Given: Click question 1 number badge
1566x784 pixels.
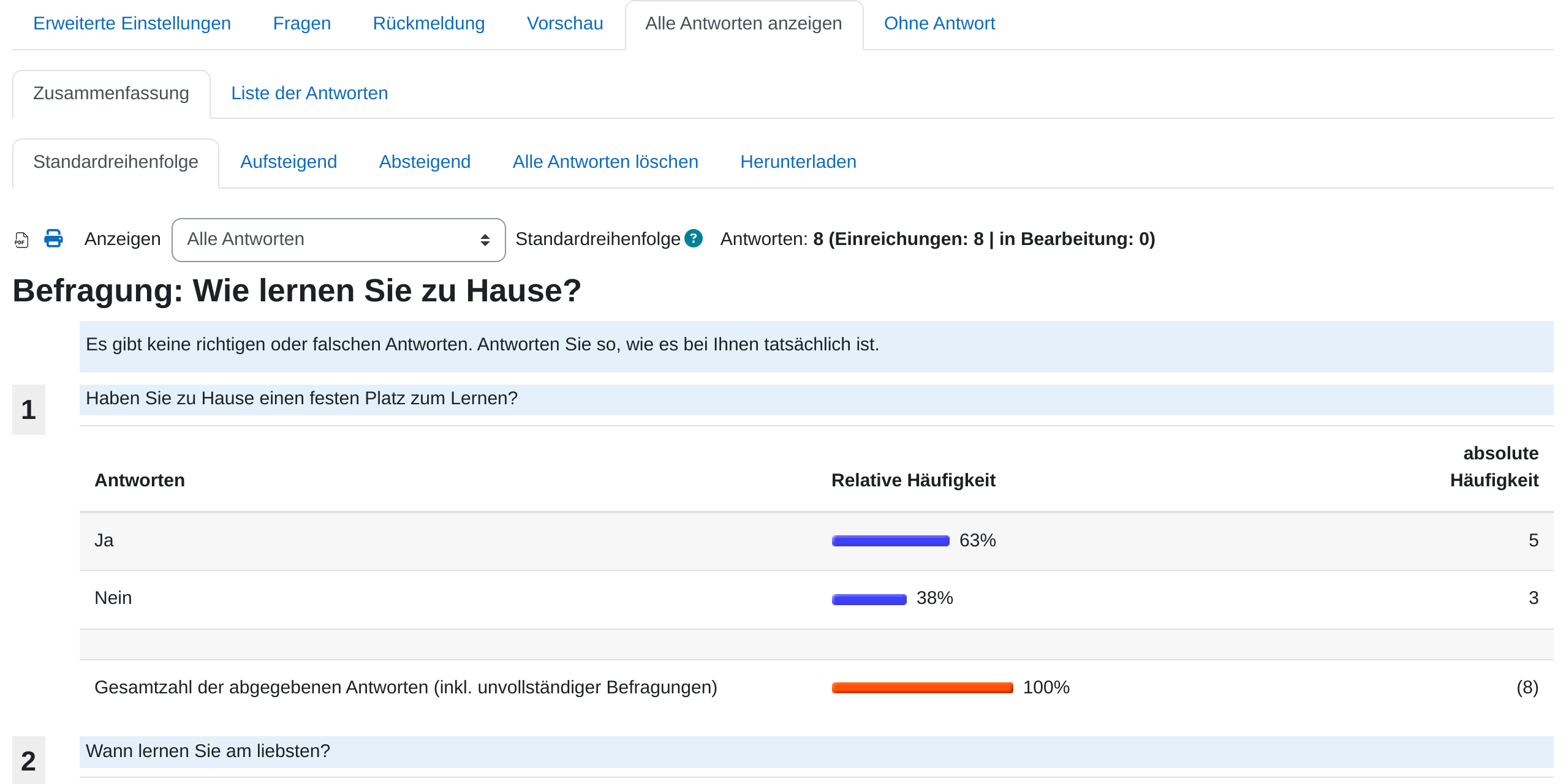Looking at the screenshot, I should [x=29, y=410].
